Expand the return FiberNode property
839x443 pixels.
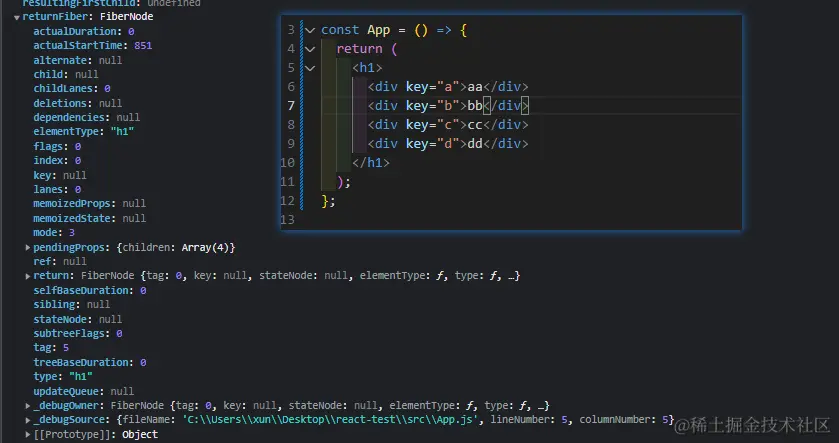[x=28, y=276]
